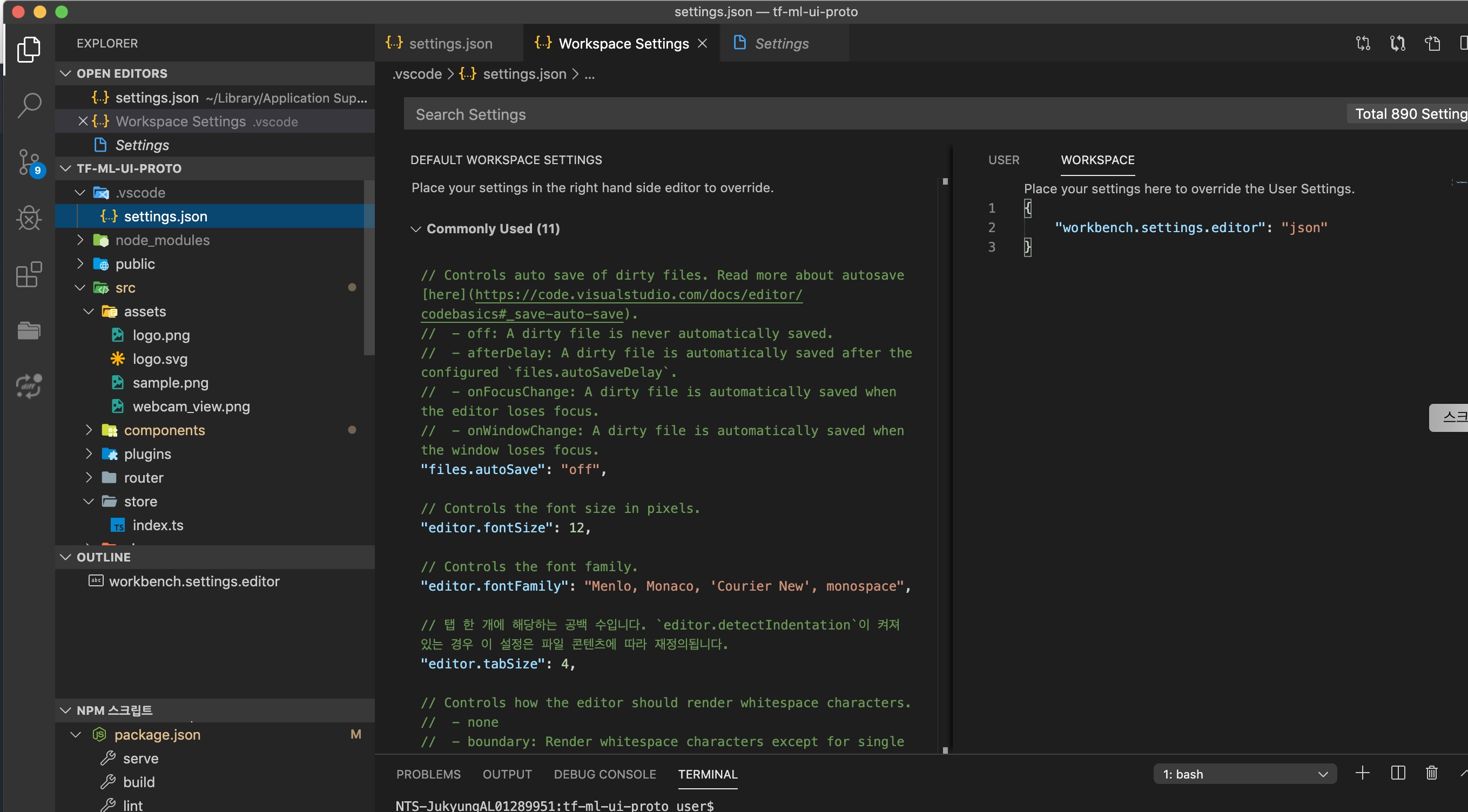This screenshot has height=812, width=1468.
Task: Switch to the USER settings tab
Action: (x=1004, y=160)
